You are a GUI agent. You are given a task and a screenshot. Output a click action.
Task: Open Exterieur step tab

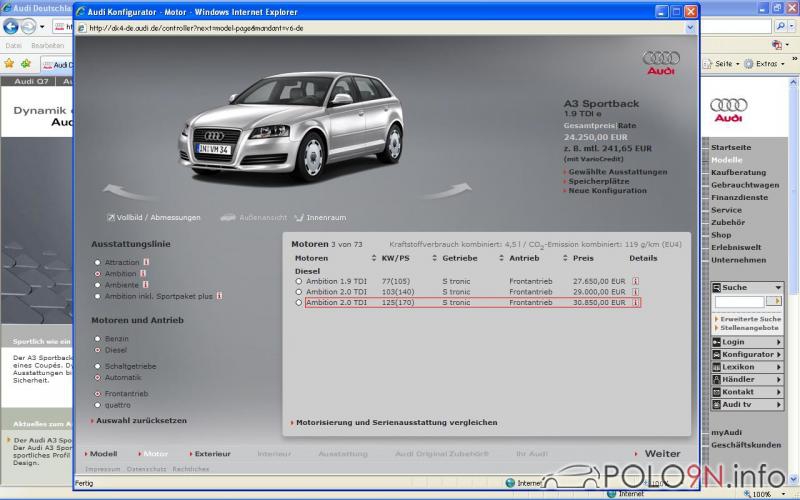(210, 454)
